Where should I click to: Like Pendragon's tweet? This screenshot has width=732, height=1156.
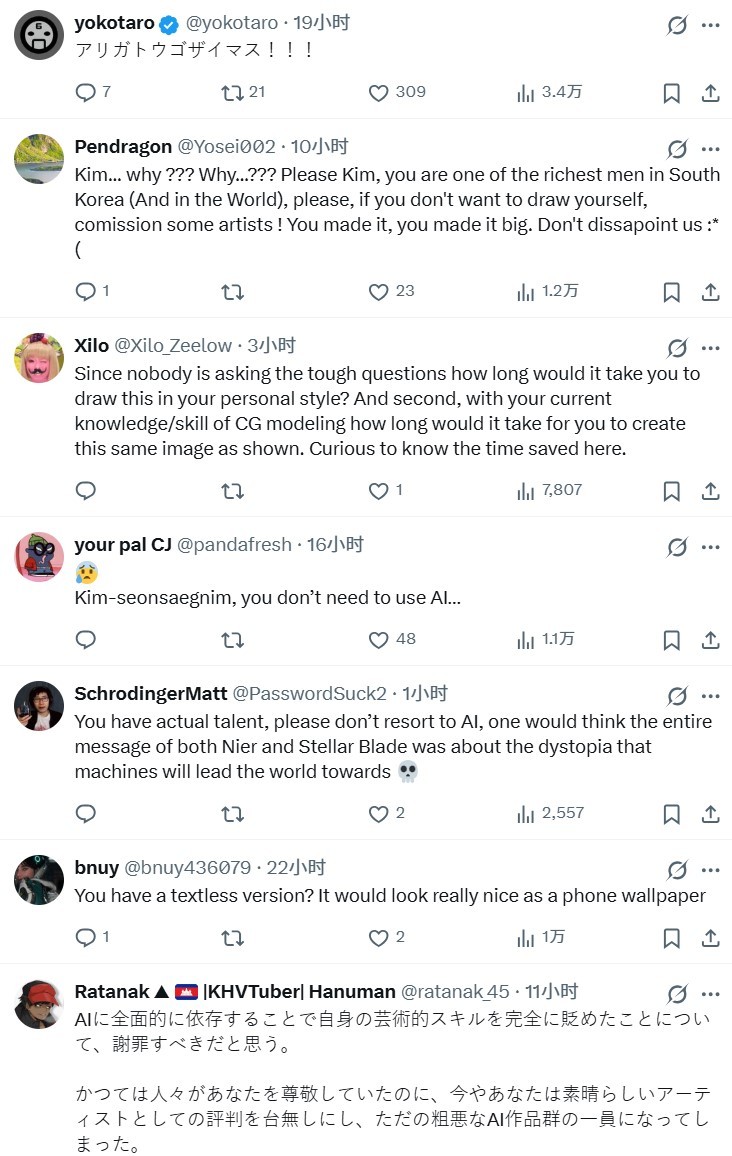tap(378, 292)
